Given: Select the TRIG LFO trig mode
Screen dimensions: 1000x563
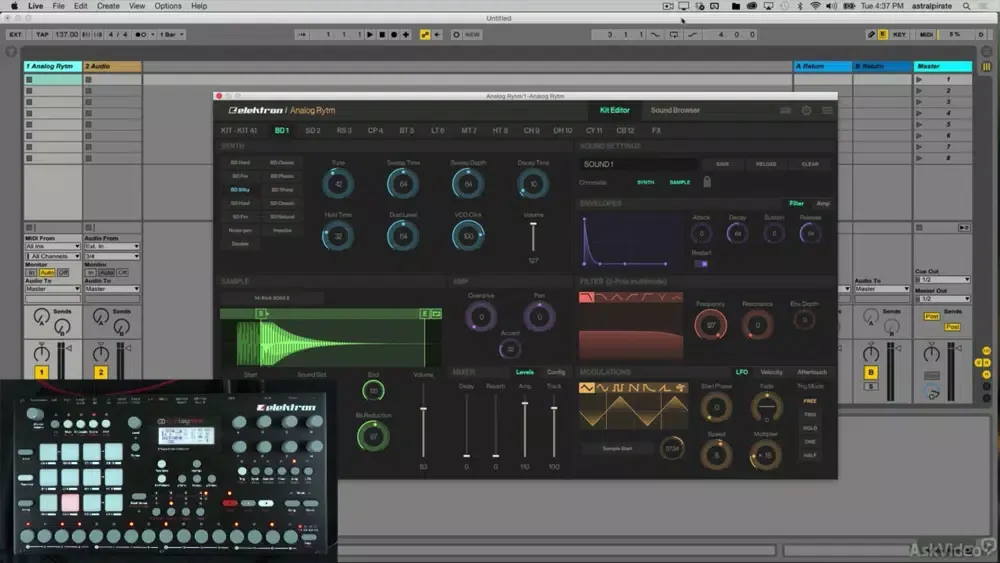Looking at the screenshot, I should 810,414.
